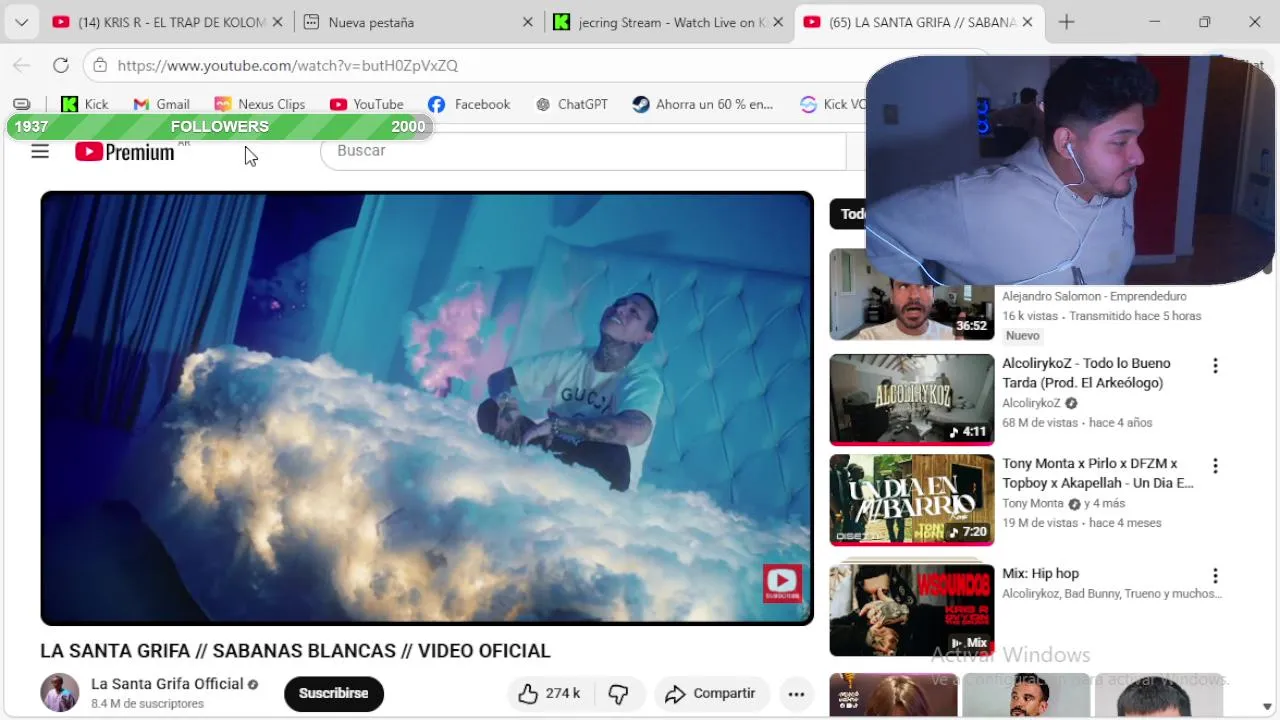Open more actions ellipsis under video

pyautogui.click(x=796, y=693)
